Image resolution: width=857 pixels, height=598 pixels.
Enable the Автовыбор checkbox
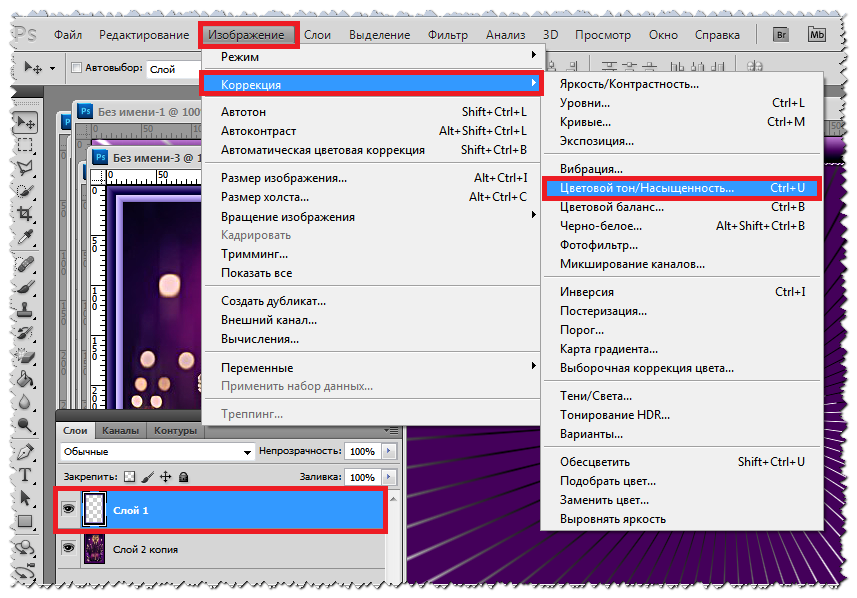tap(77, 68)
